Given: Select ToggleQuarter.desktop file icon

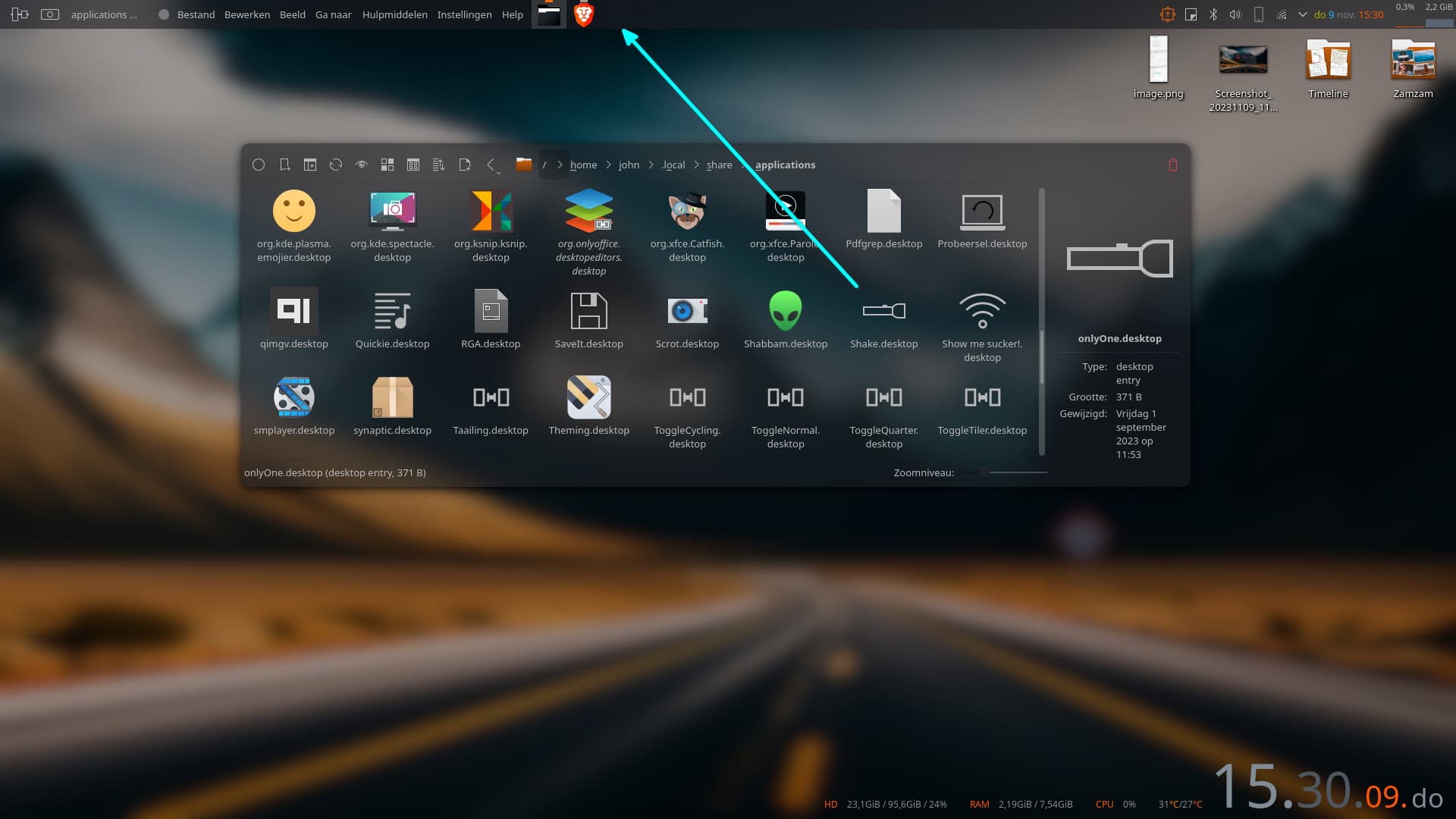Looking at the screenshot, I should coord(884,397).
